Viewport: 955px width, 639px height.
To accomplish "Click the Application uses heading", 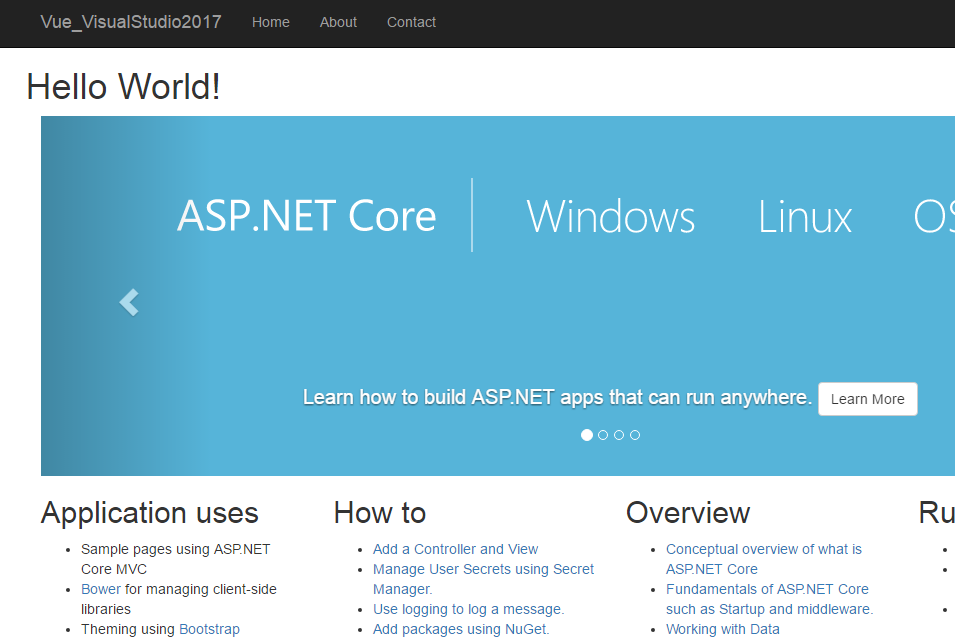I will [x=150, y=512].
